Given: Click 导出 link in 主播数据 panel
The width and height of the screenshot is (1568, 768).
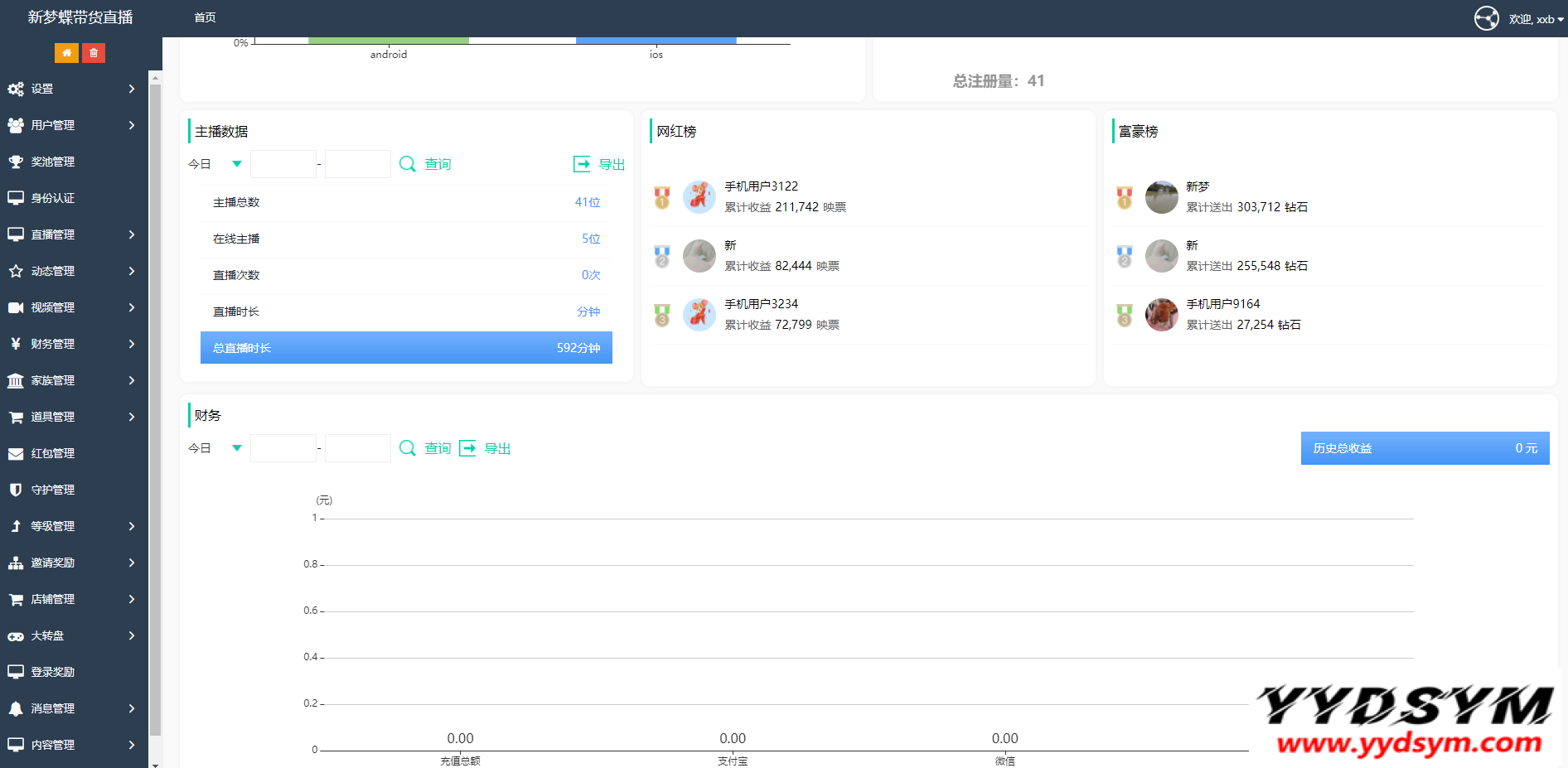Looking at the screenshot, I should [x=612, y=164].
